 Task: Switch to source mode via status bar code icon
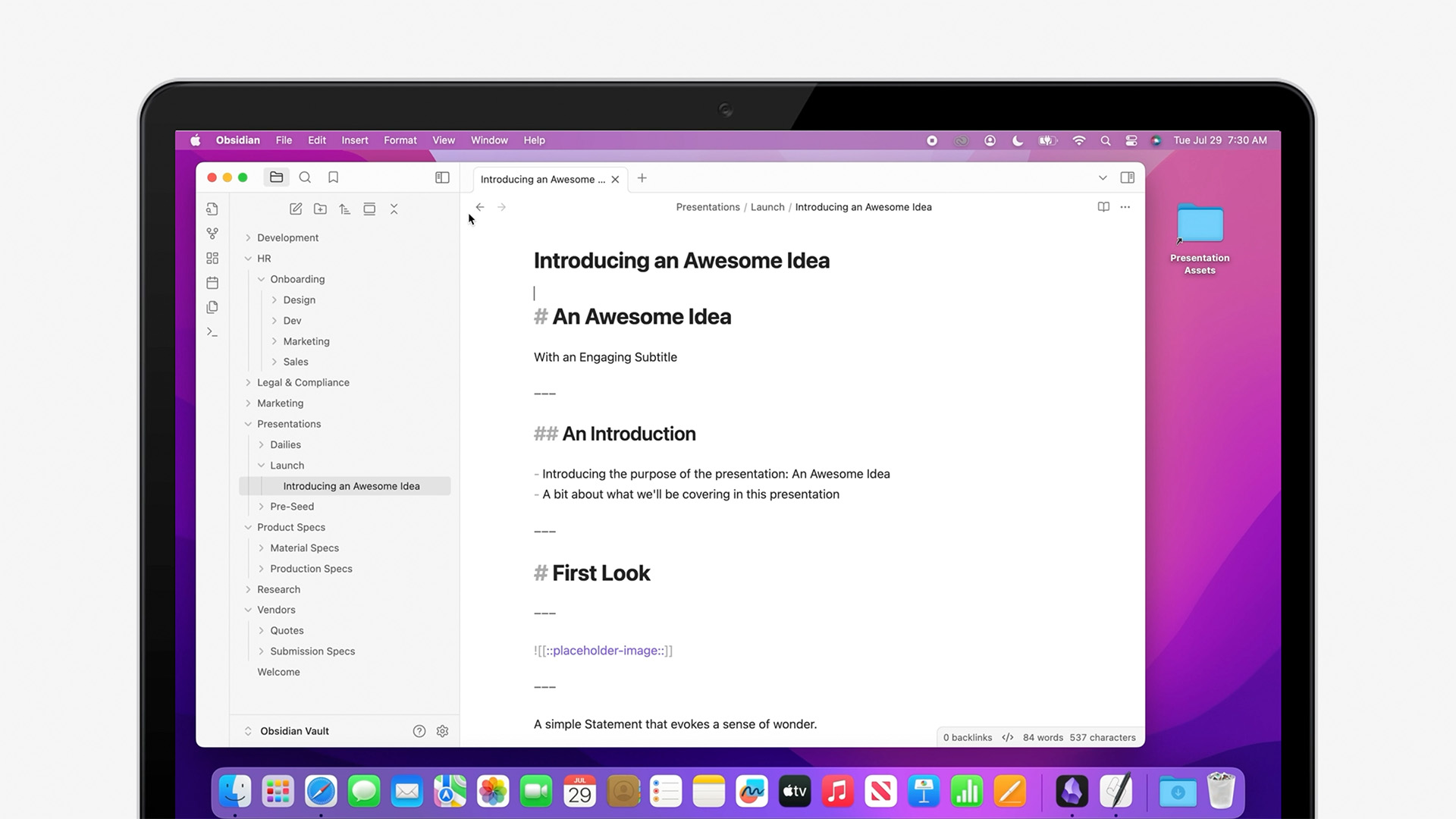[x=1008, y=736]
